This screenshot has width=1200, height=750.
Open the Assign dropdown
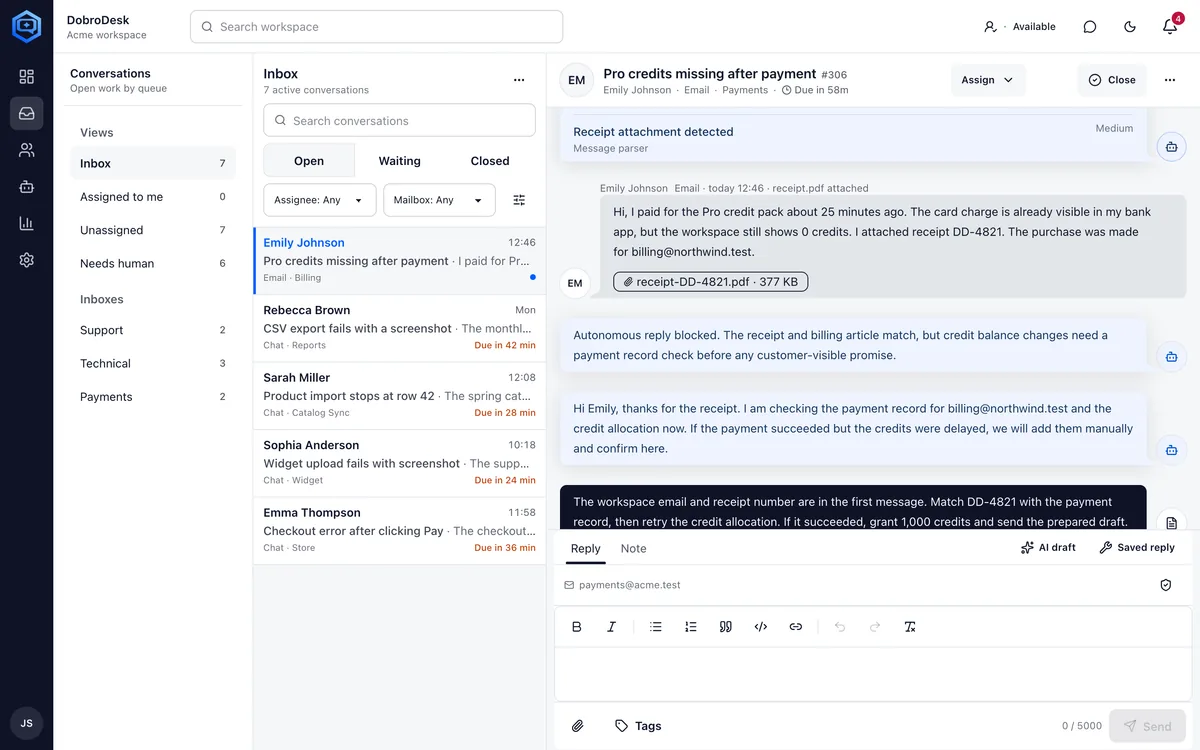(x=988, y=80)
